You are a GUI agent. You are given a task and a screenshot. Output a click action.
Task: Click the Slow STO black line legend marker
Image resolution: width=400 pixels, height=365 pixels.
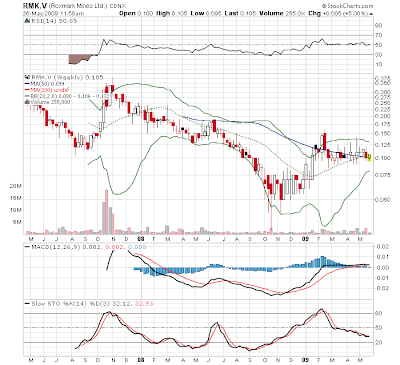tap(27, 304)
